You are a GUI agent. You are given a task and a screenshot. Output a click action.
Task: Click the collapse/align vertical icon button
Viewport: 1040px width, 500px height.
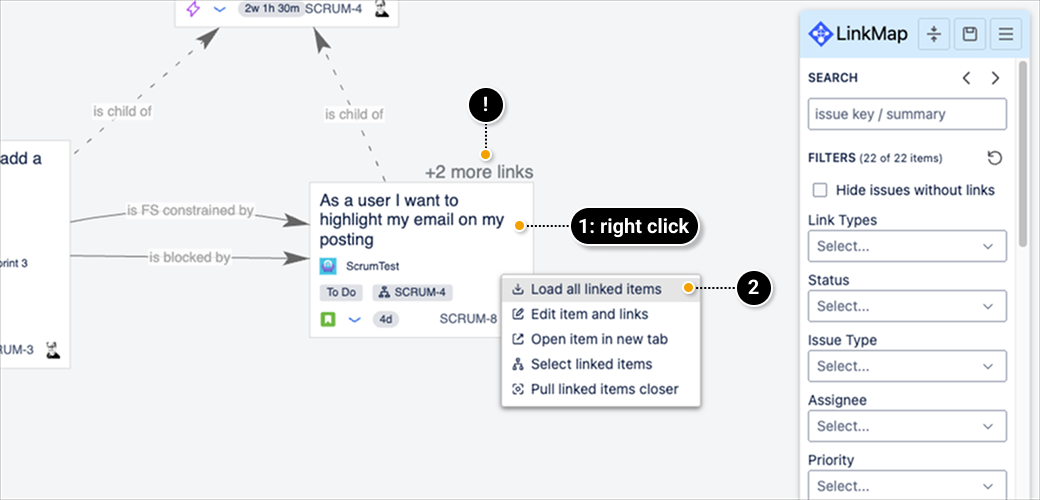click(x=934, y=34)
